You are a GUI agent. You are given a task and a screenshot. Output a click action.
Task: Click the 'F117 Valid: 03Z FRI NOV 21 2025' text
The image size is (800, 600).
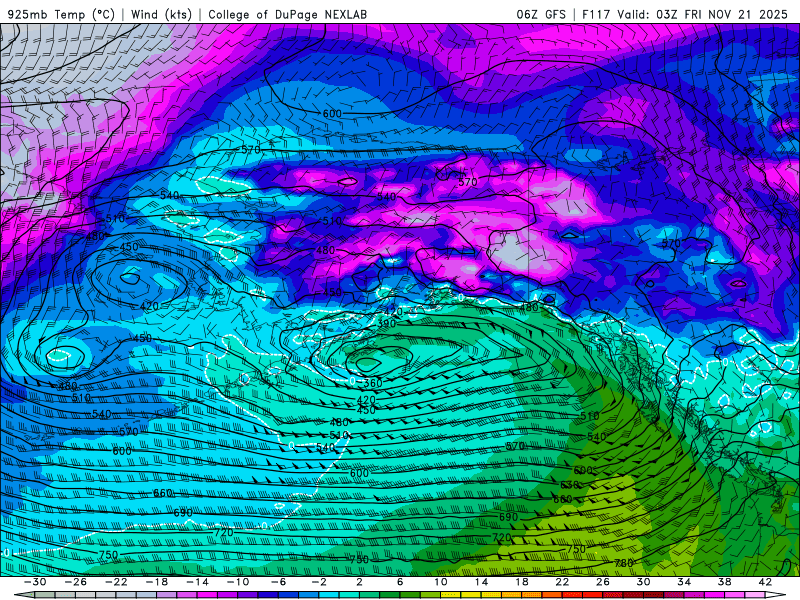685,14
